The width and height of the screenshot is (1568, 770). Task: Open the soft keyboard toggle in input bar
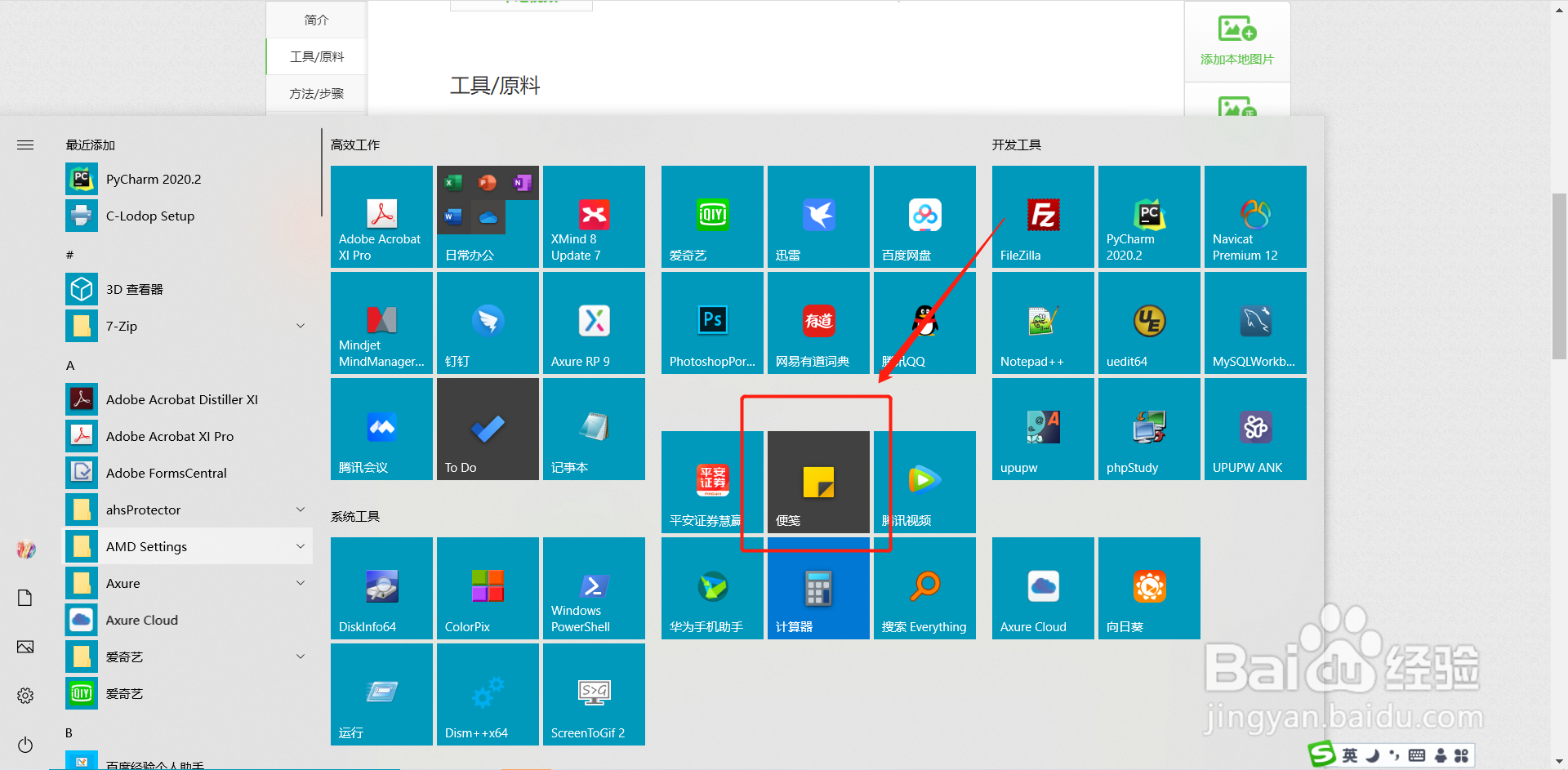1416,754
